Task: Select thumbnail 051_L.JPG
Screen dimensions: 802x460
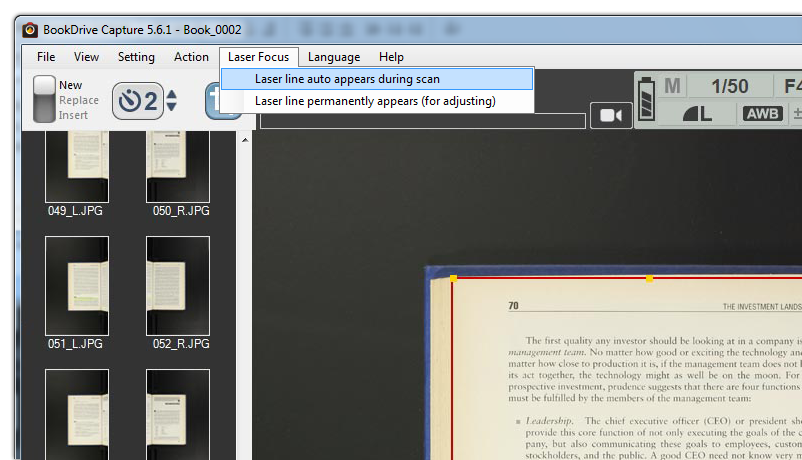Action: pyautogui.click(x=77, y=286)
